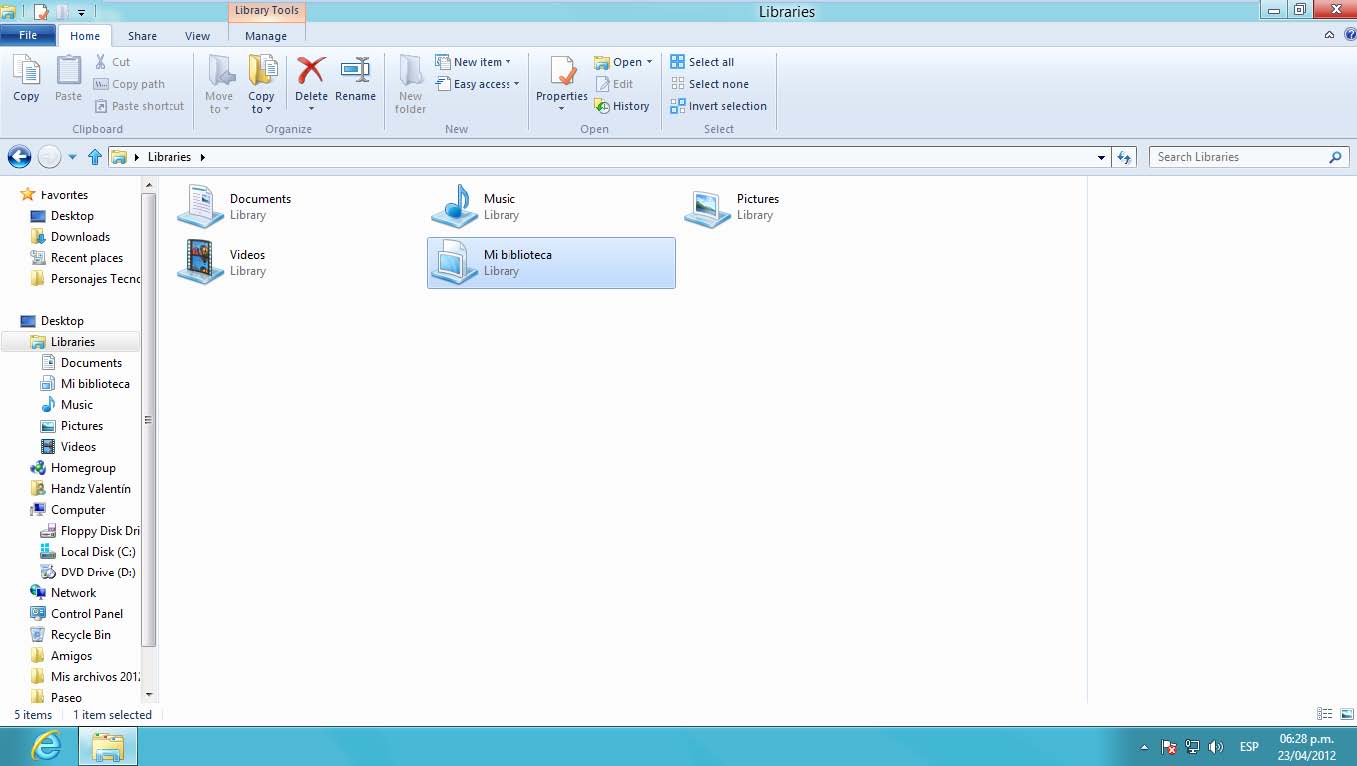Click Invert selection in the ribbon

point(719,106)
